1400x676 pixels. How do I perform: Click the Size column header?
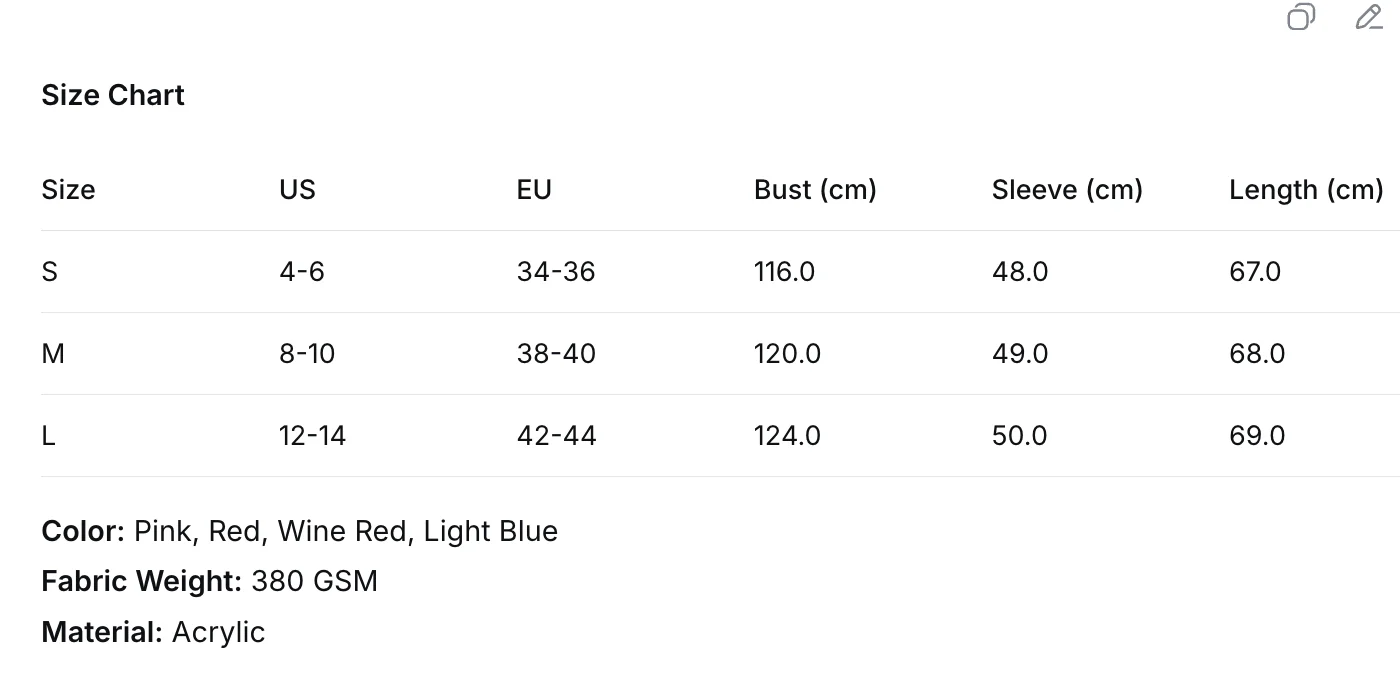coord(68,190)
